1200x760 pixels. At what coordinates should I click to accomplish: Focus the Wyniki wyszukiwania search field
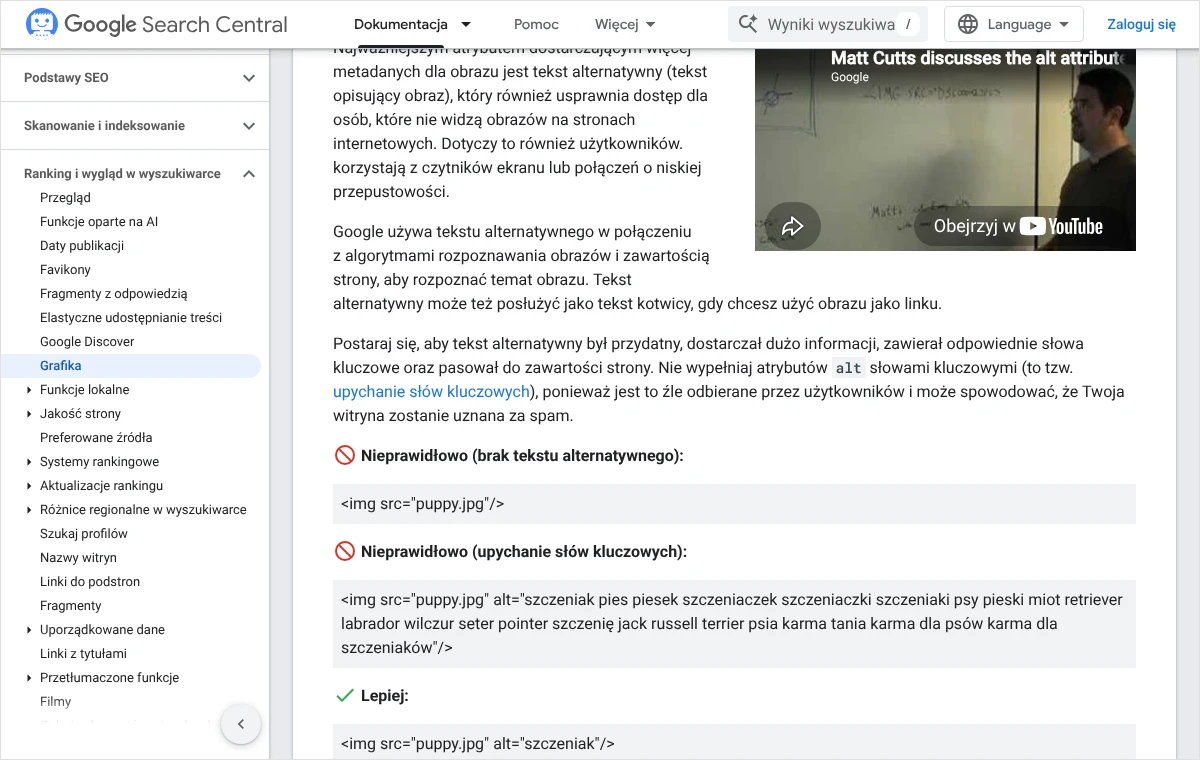click(828, 24)
